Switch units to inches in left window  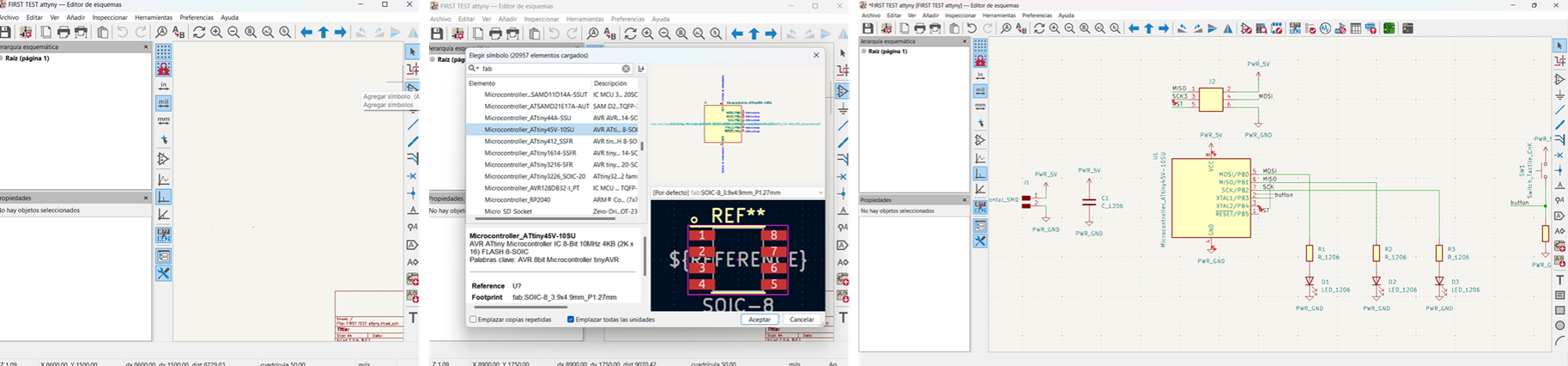[x=163, y=86]
